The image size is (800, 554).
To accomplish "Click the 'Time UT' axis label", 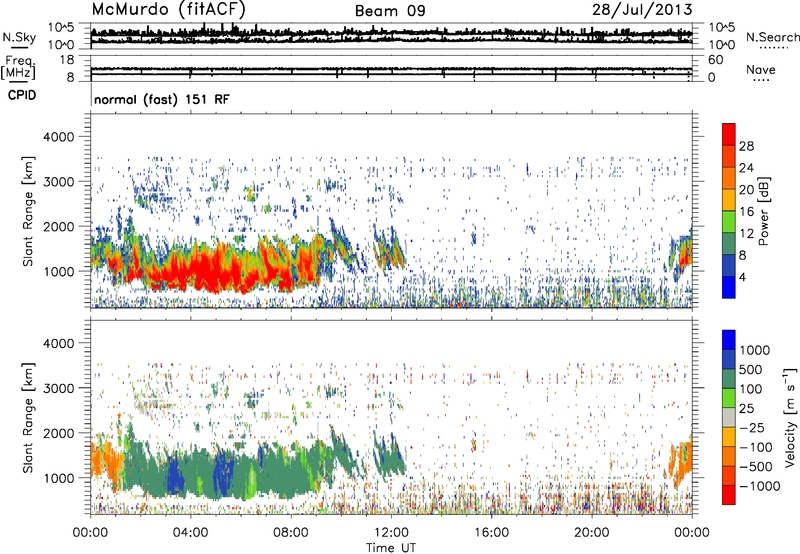I will [x=391, y=548].
